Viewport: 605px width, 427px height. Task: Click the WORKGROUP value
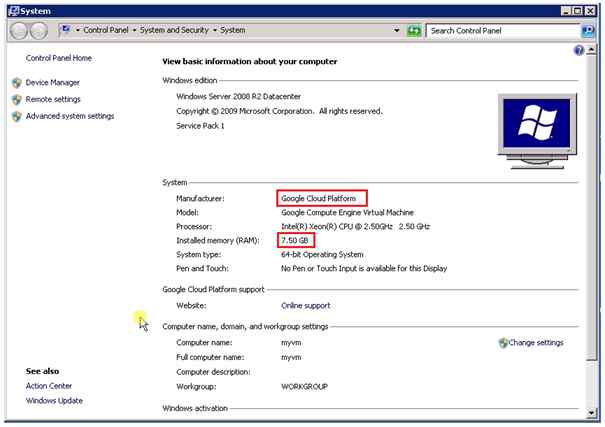click(x=304, y=386)
